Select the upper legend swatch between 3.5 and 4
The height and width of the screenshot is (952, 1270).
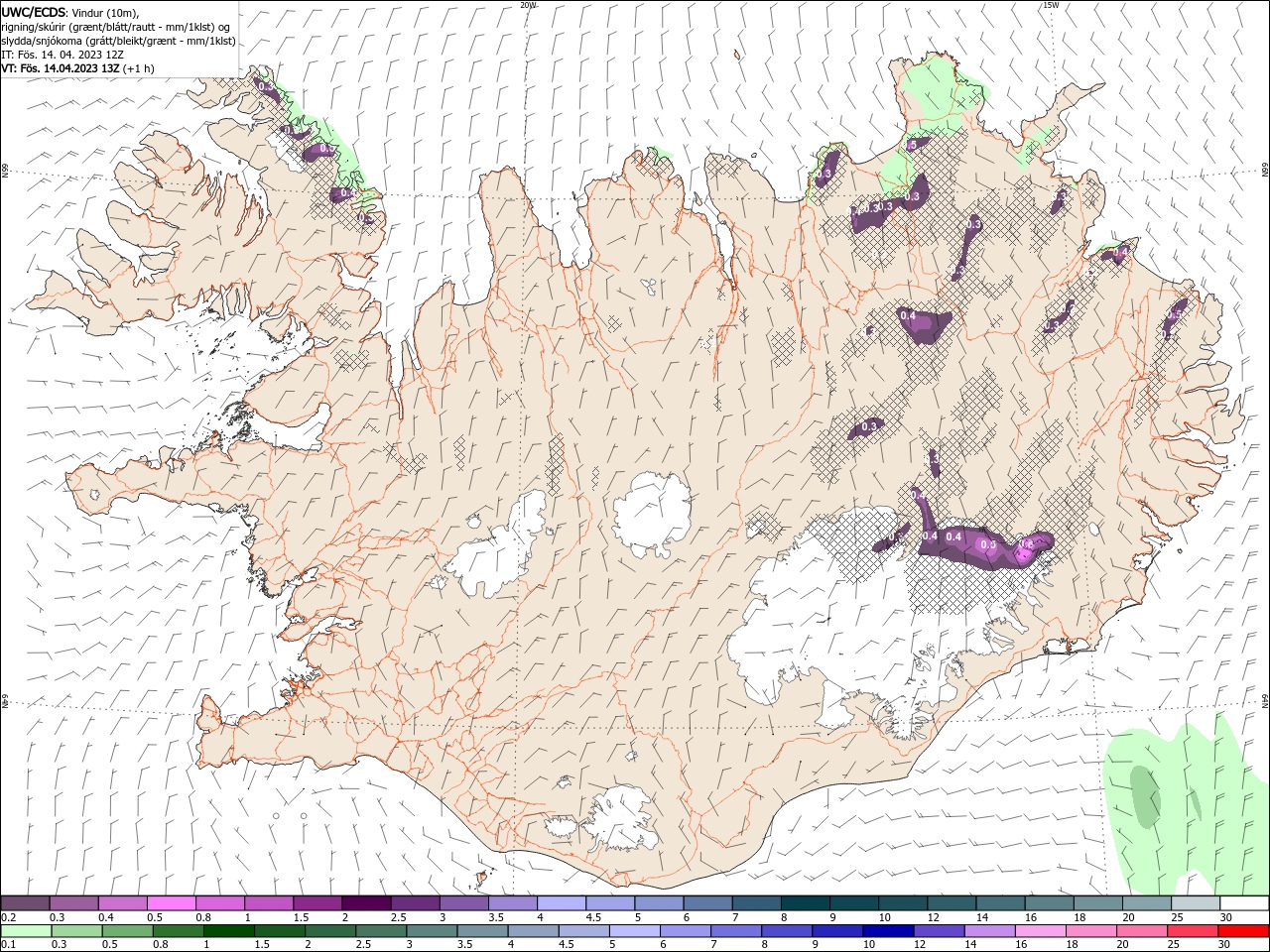coord(512,903)
